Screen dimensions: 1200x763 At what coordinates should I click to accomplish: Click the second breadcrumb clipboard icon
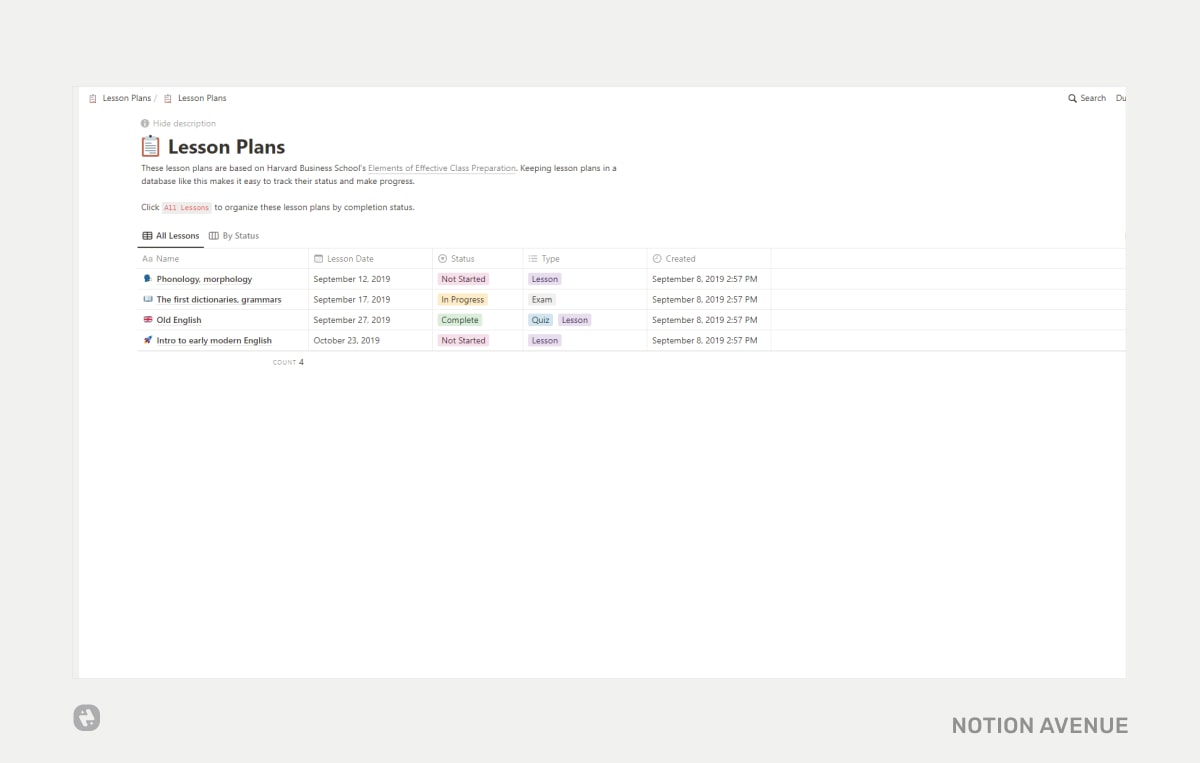[168, 98]
